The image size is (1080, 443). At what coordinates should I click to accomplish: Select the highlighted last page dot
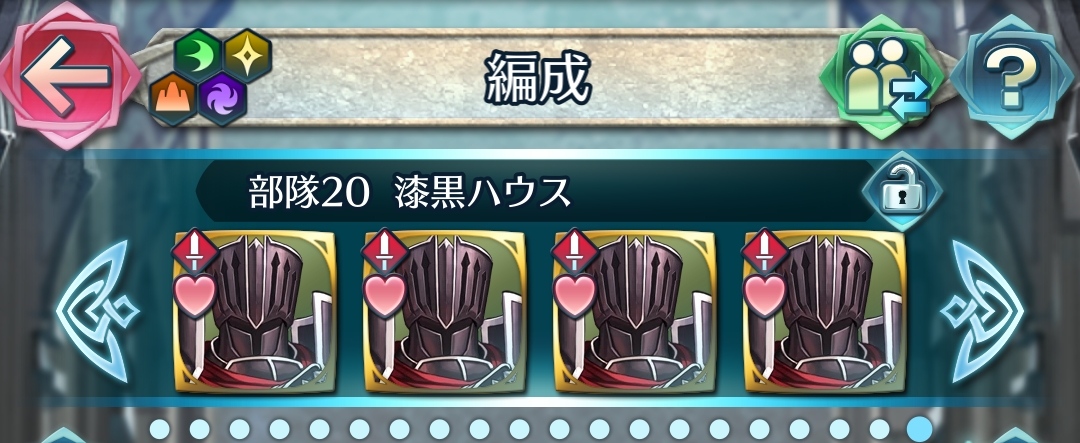[919, 429]
